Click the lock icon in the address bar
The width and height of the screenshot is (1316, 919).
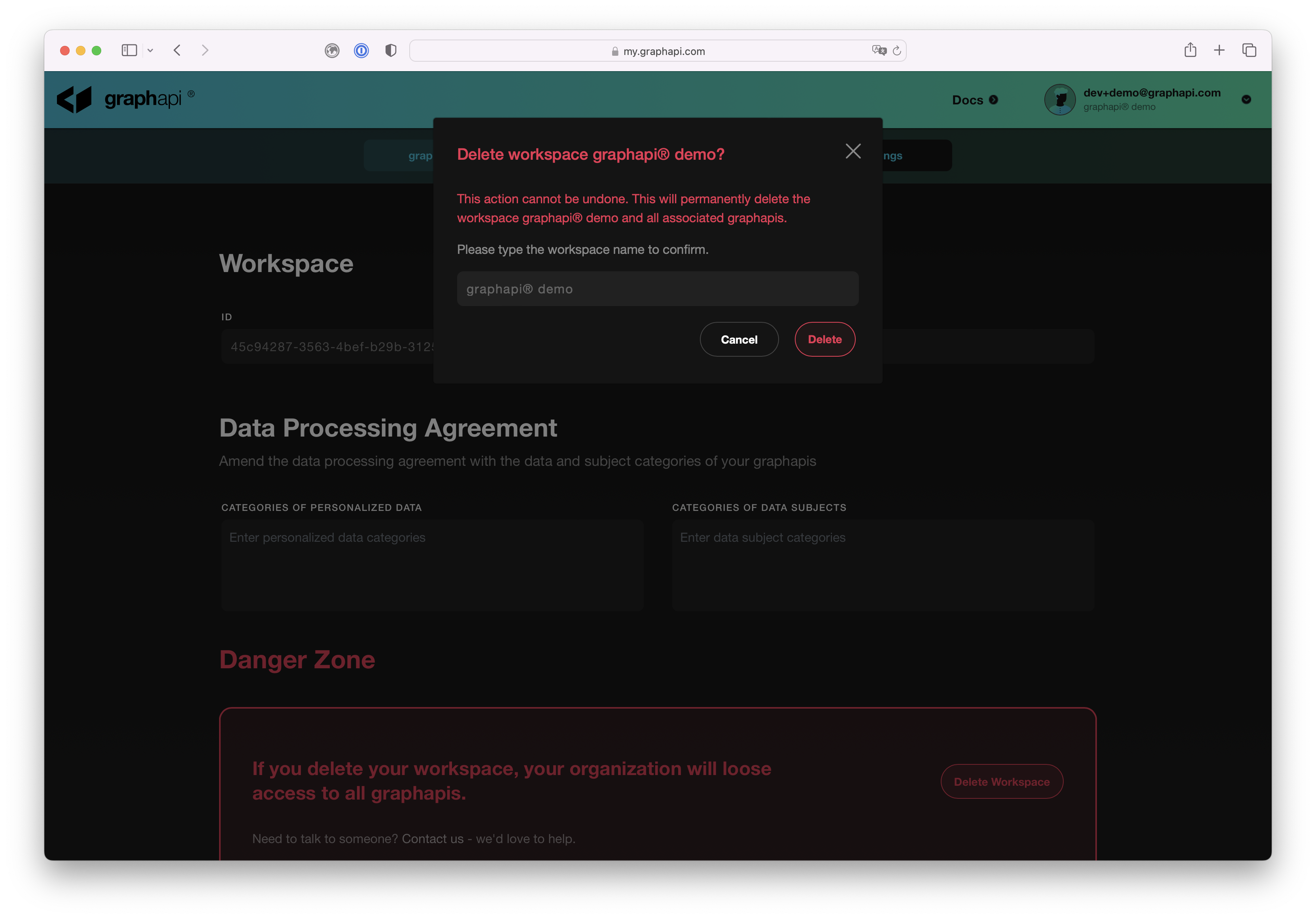click(x=615, y=51)
